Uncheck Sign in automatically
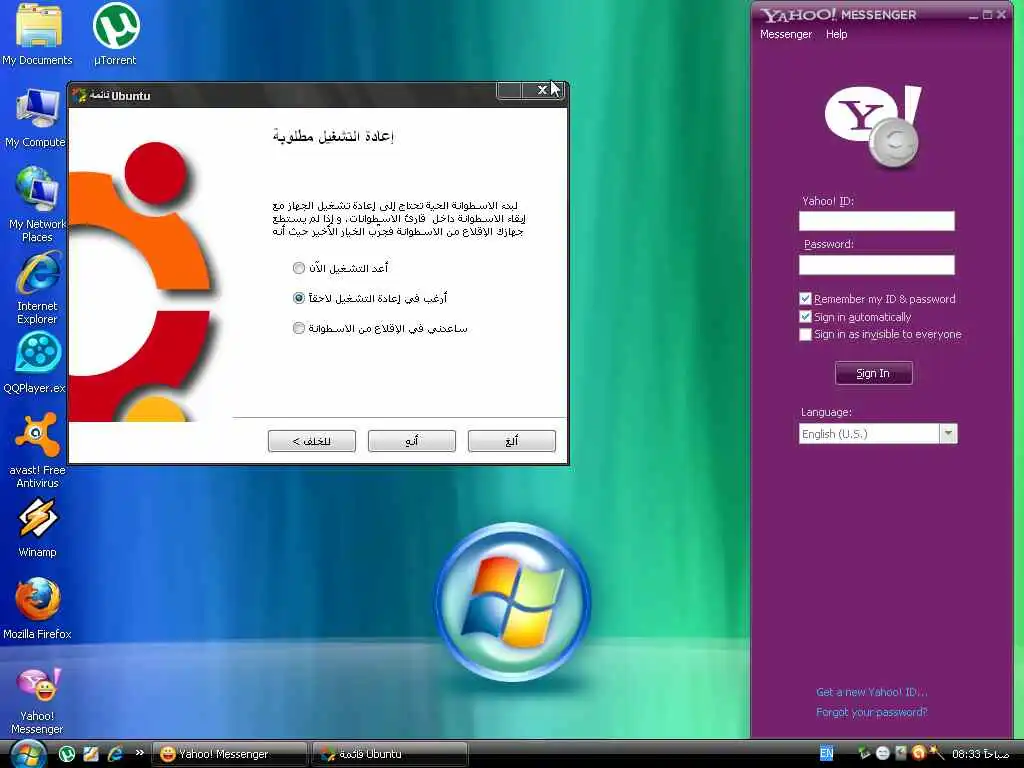Screen dimensions: 1024x768 pyautogui.click(x=805, y=317)
